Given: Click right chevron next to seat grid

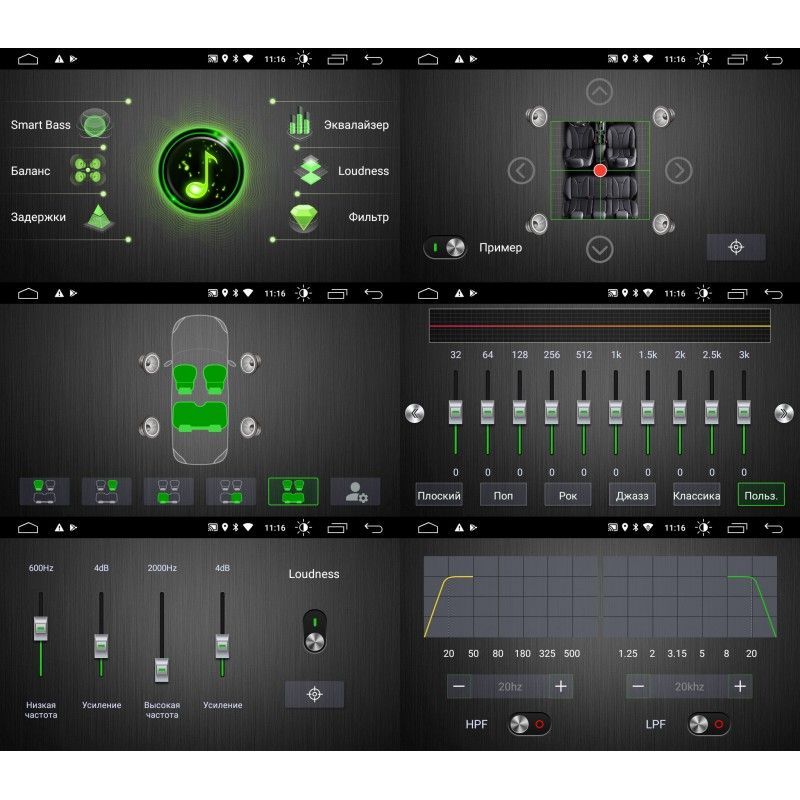Looking at the screenshot, I should 679,171.
